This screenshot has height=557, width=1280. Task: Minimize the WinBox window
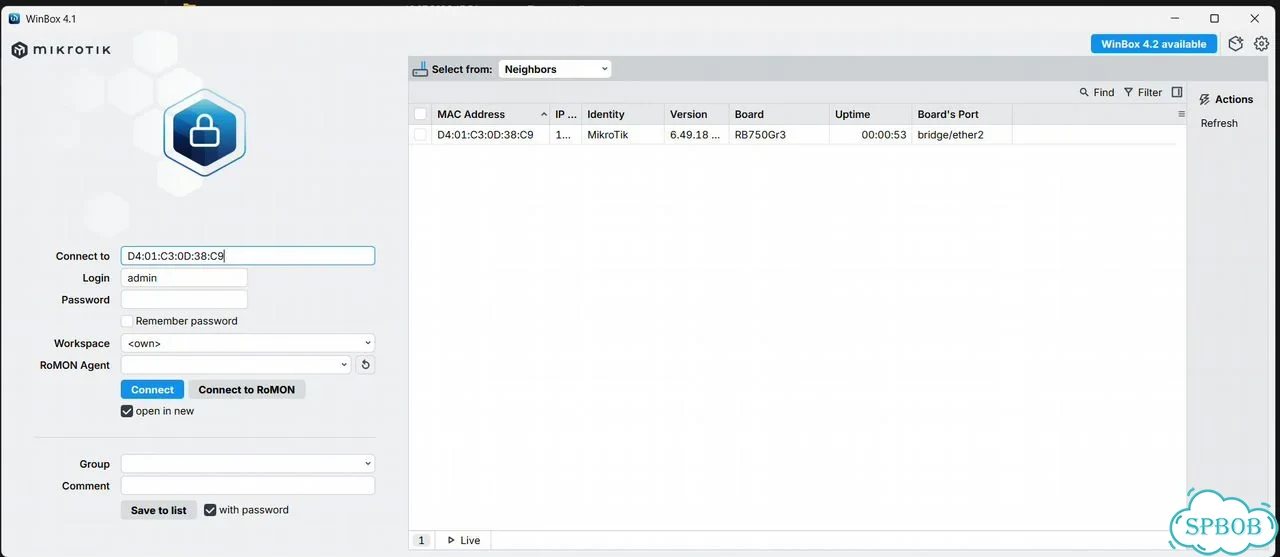click(x=1174, y=18)
